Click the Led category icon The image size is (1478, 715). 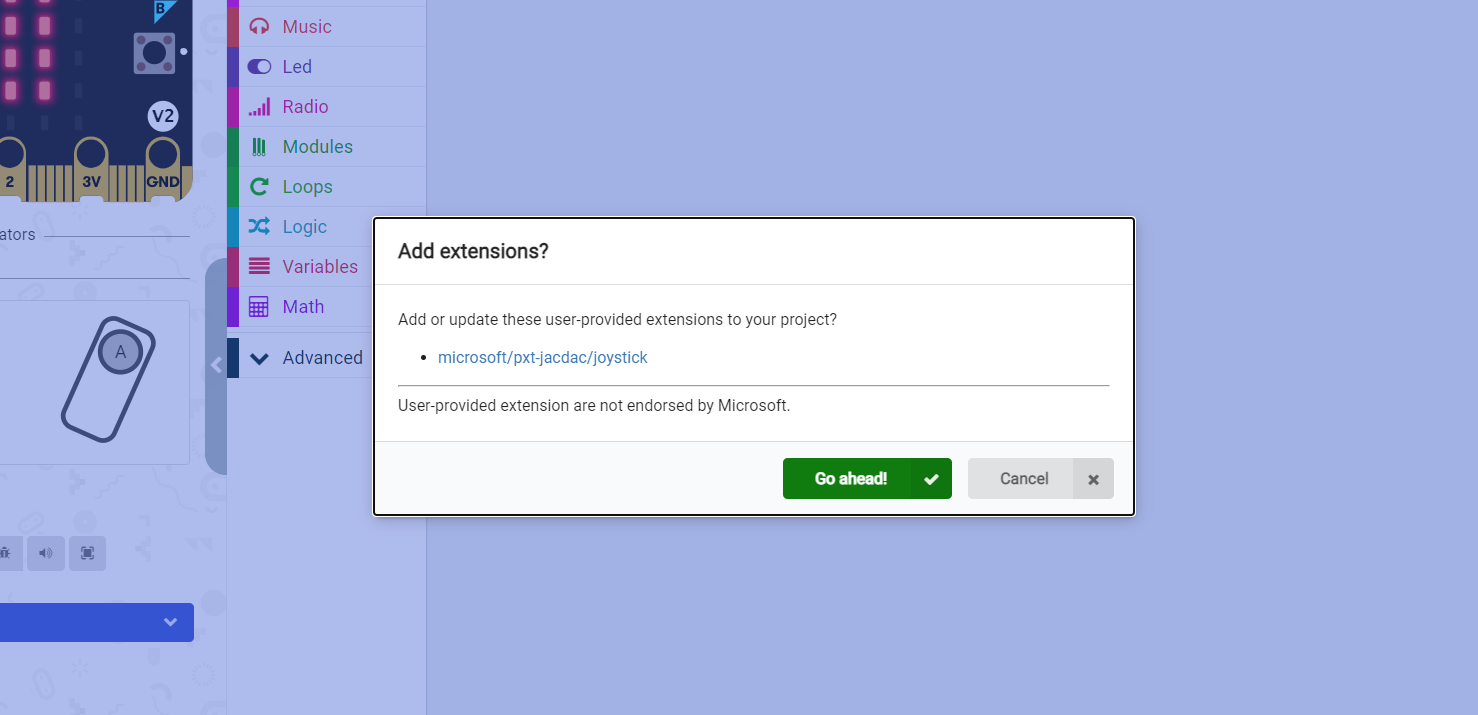(x=260, y=66)
